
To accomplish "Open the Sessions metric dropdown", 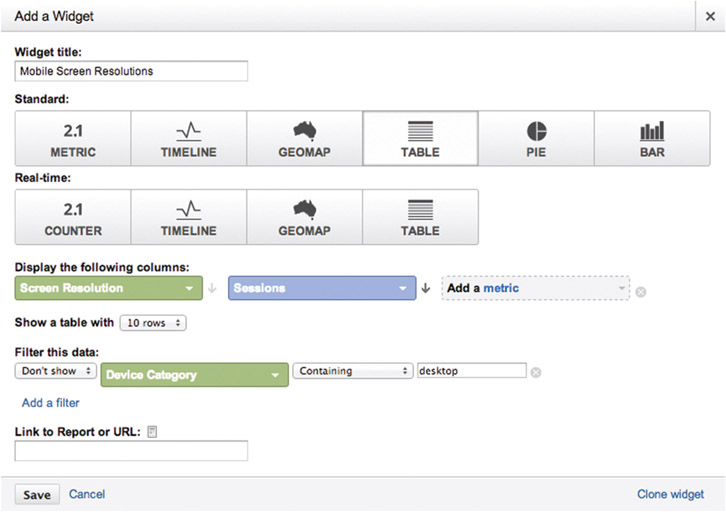I will (322, 288).
